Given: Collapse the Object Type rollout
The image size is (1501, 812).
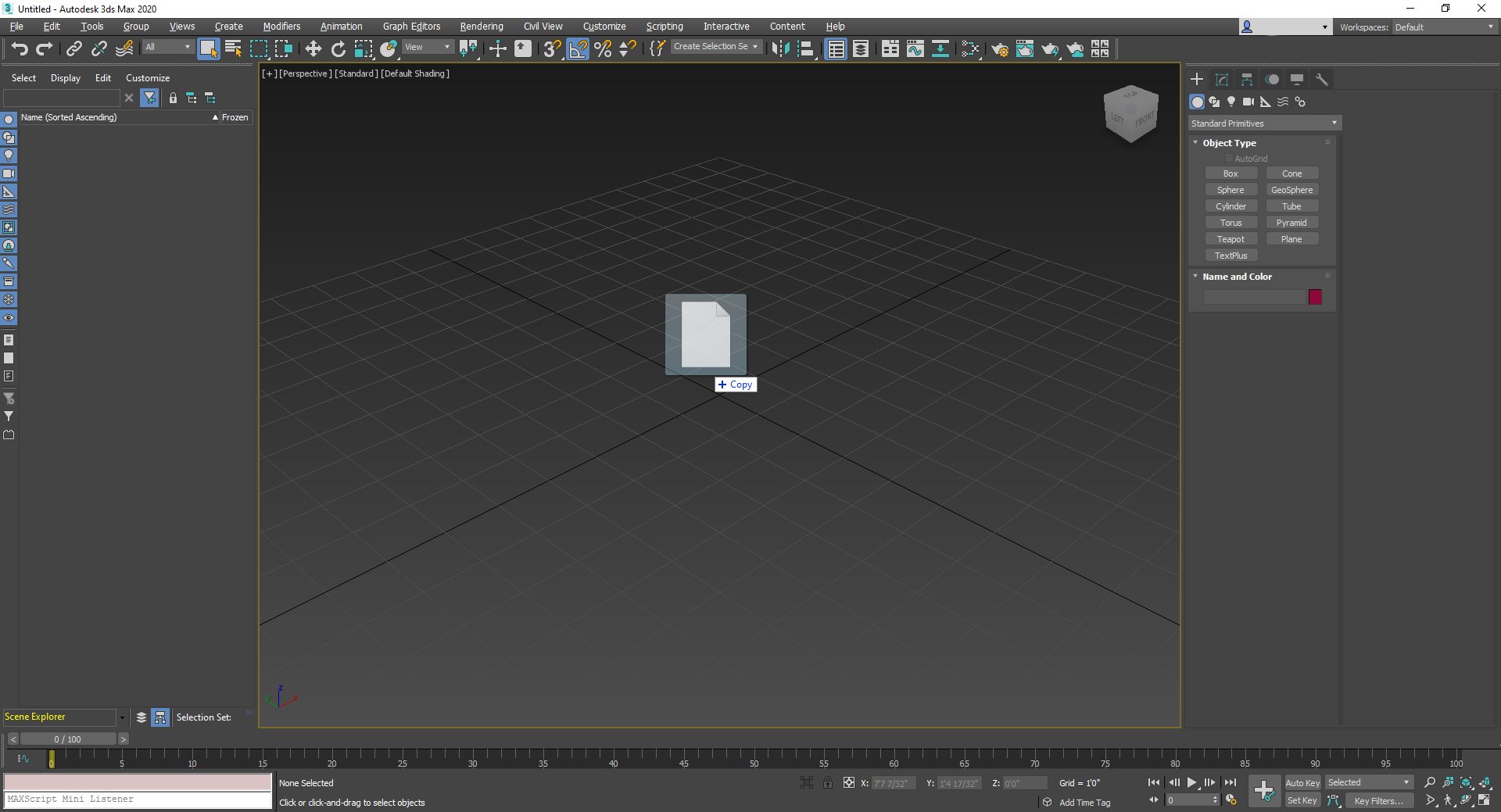Looking at the screenshot, I should pos(1229,143).
